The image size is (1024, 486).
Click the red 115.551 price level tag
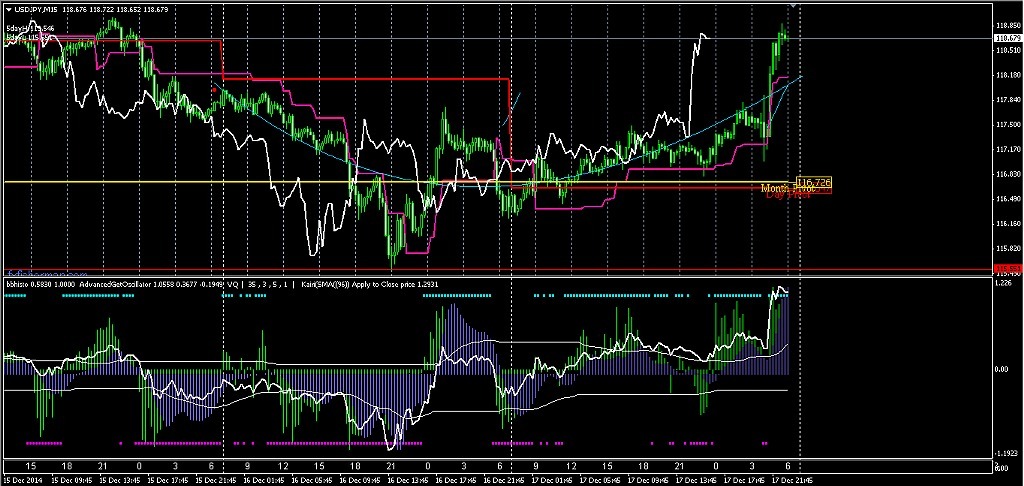[x=1008, y=269]
